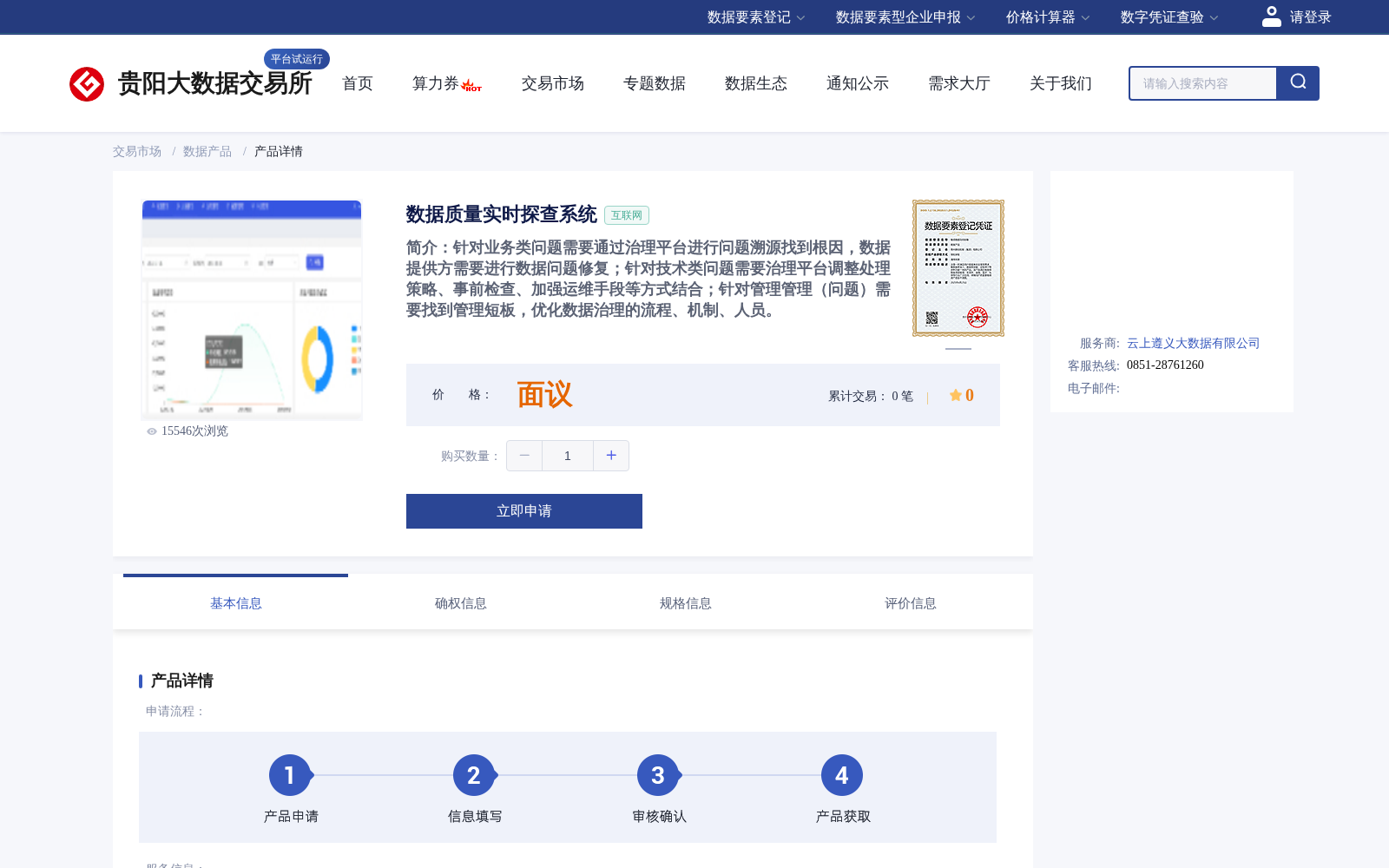Viewport: 1389px width, 868px height.
Task: Open the product screenshot thumbnail
Action: point(252,310)
